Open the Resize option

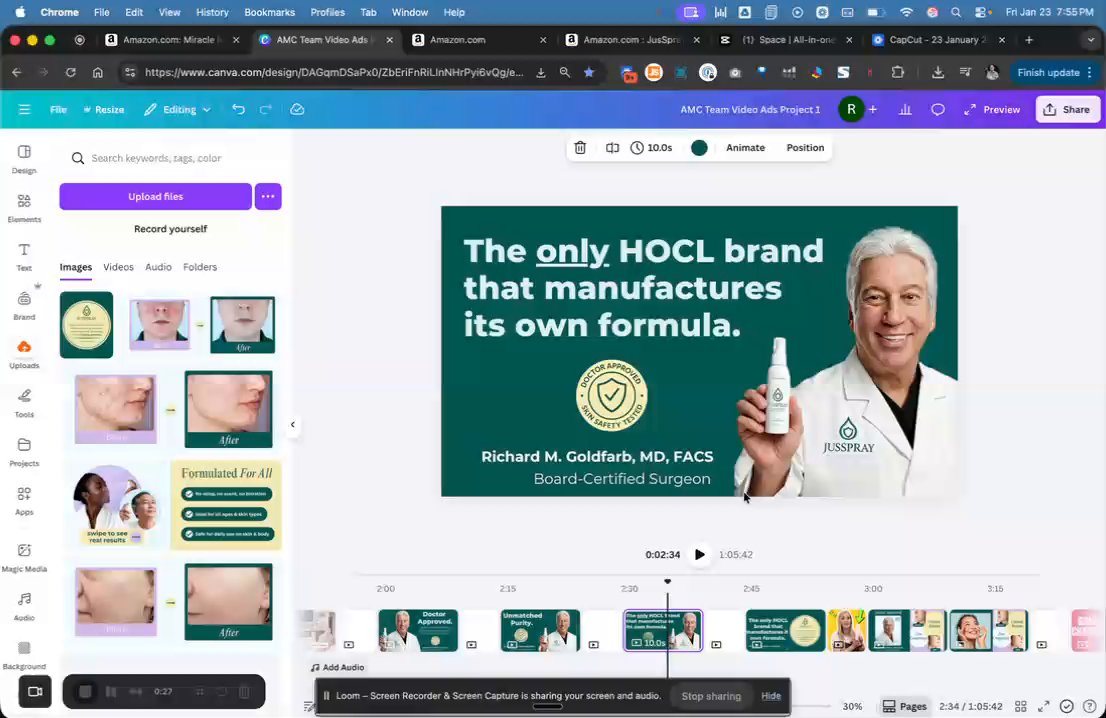tap(104, 109)
